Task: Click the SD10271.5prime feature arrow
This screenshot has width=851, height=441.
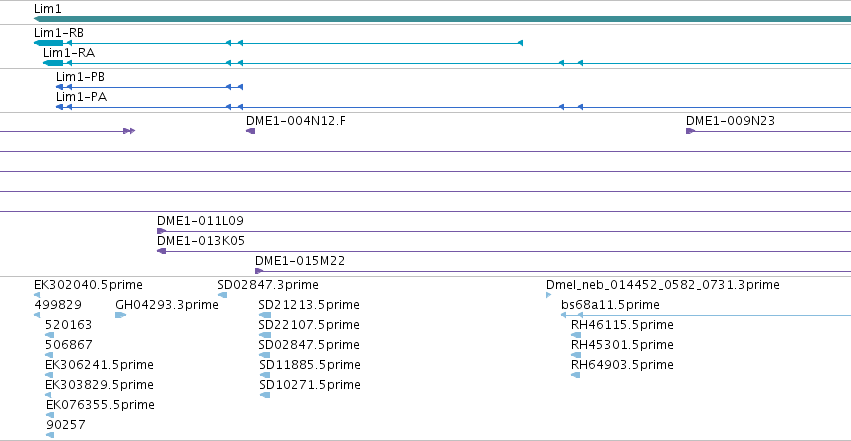Action: click(x=265, y=395)
